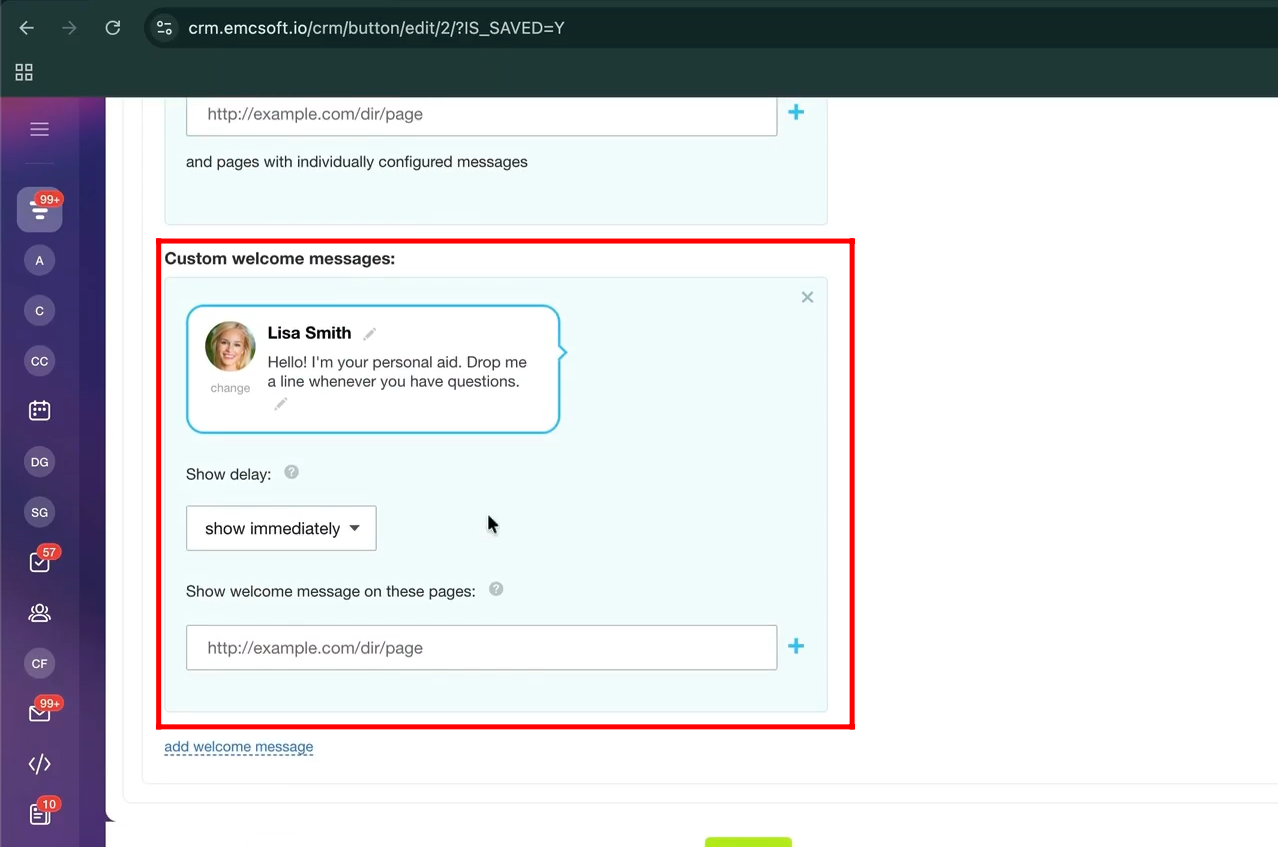Viewport: 1278px width, 847px height.
Task: Expand the 'show immediately' delay dropdown
Action: click(x=281, y=528)
